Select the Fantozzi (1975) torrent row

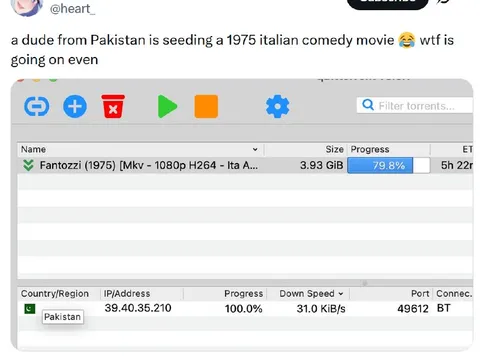245,165
